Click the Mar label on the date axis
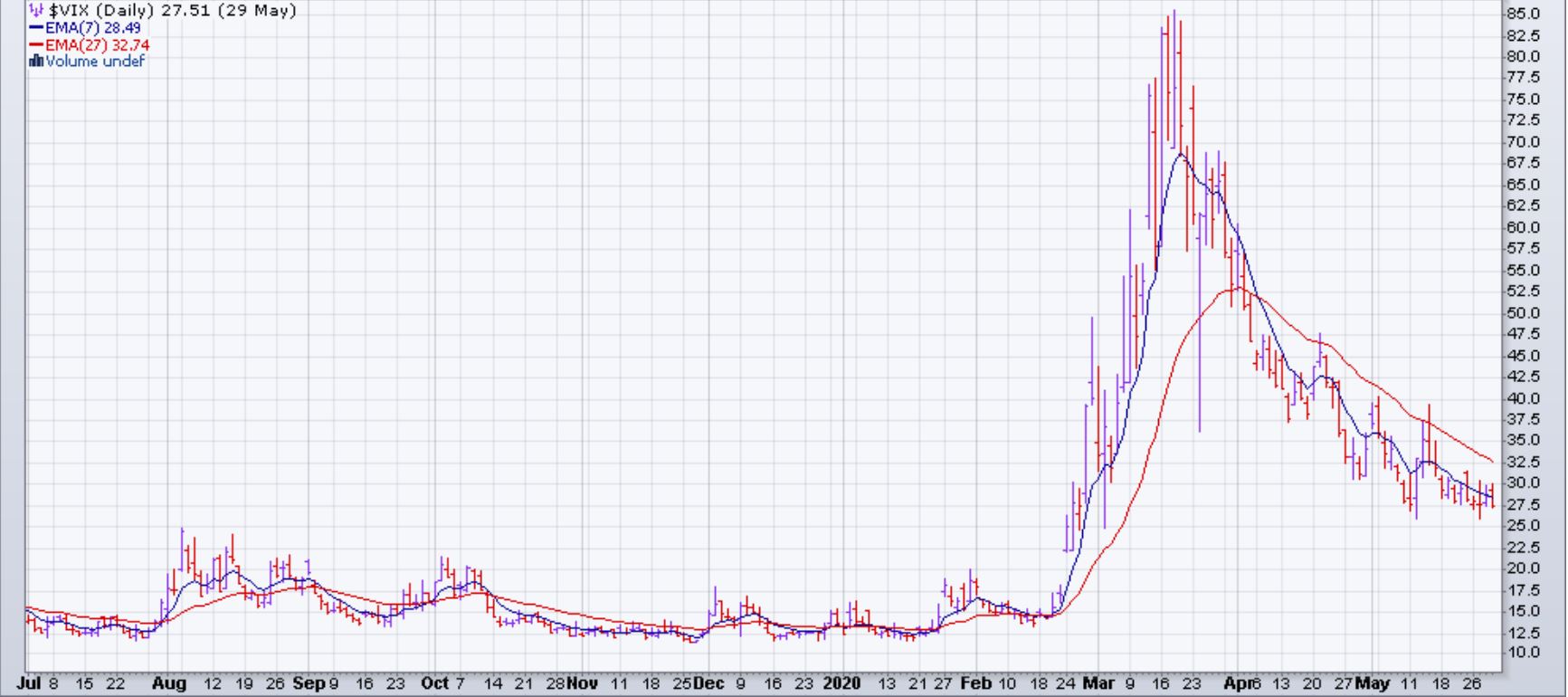Image resolution: width=1568 pixels, height=697 pixels. click(1098, 683)
